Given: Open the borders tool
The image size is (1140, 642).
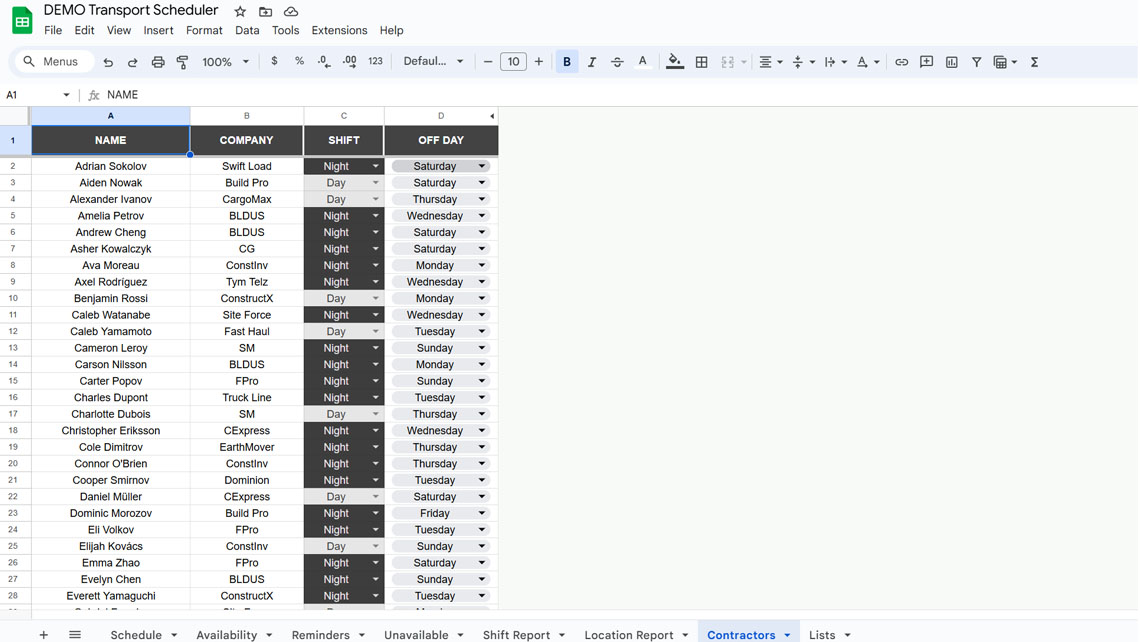Looking at the screenshot, I should [702, 62].
